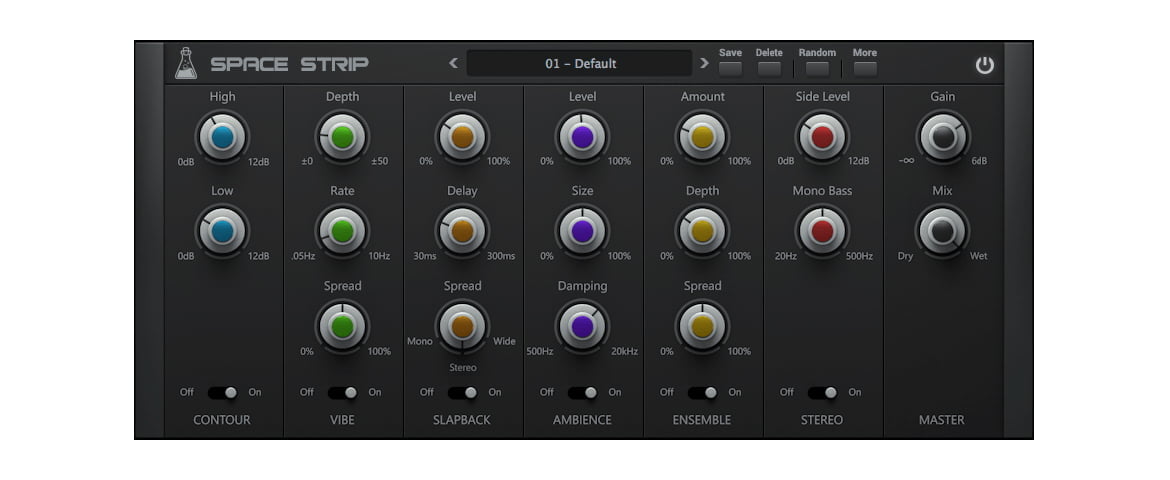Viewport: 1170px width, 480px height.
Task: Click the Vibe Depth knob
Action: [342, 137]
